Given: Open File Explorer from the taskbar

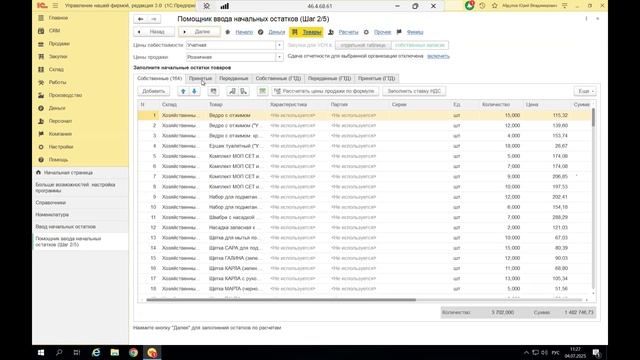Looking at the screenshot, I should point(115,353).
